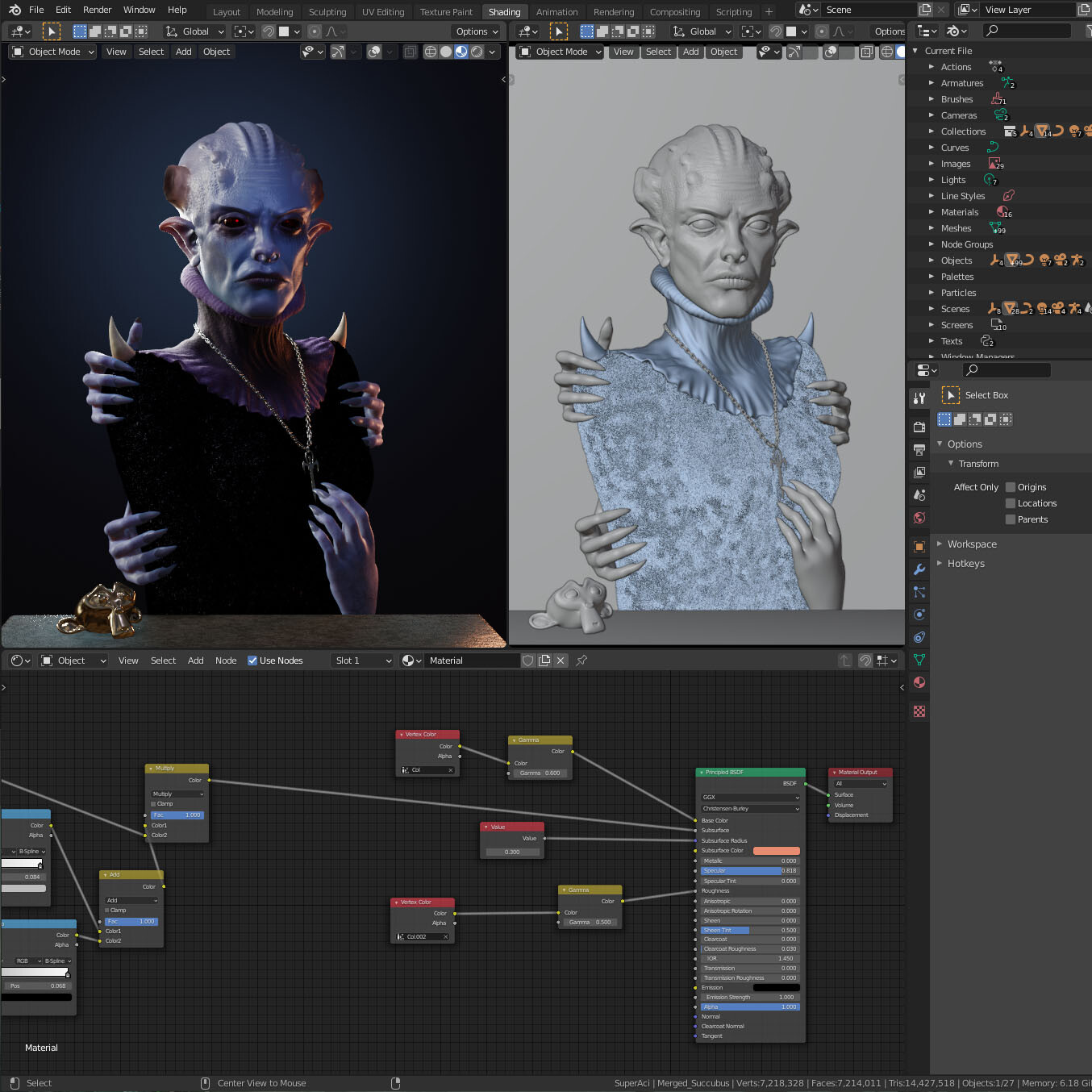Image resolution: width=1092 pixels, height=1092 pixels.
Task: Unlink the material using the X button
Action: (561, 660)
